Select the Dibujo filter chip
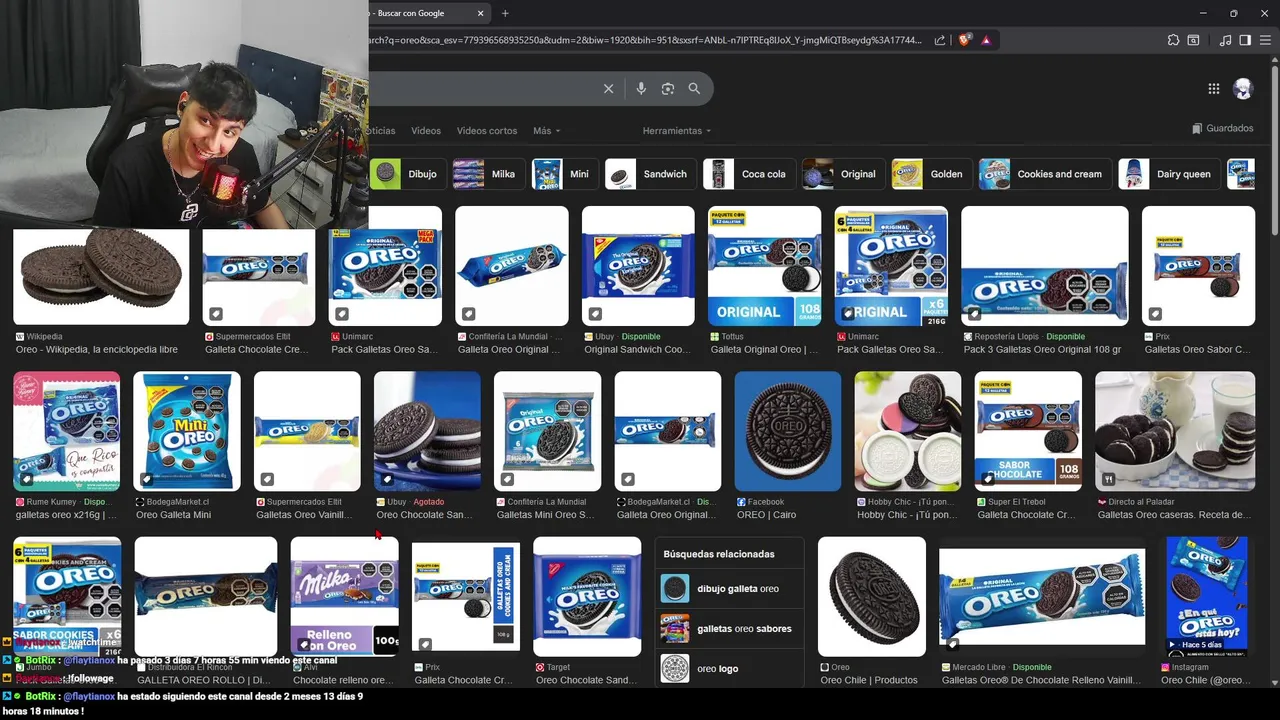The height and width of the screenshot is (720, 1280). (406, 174)
